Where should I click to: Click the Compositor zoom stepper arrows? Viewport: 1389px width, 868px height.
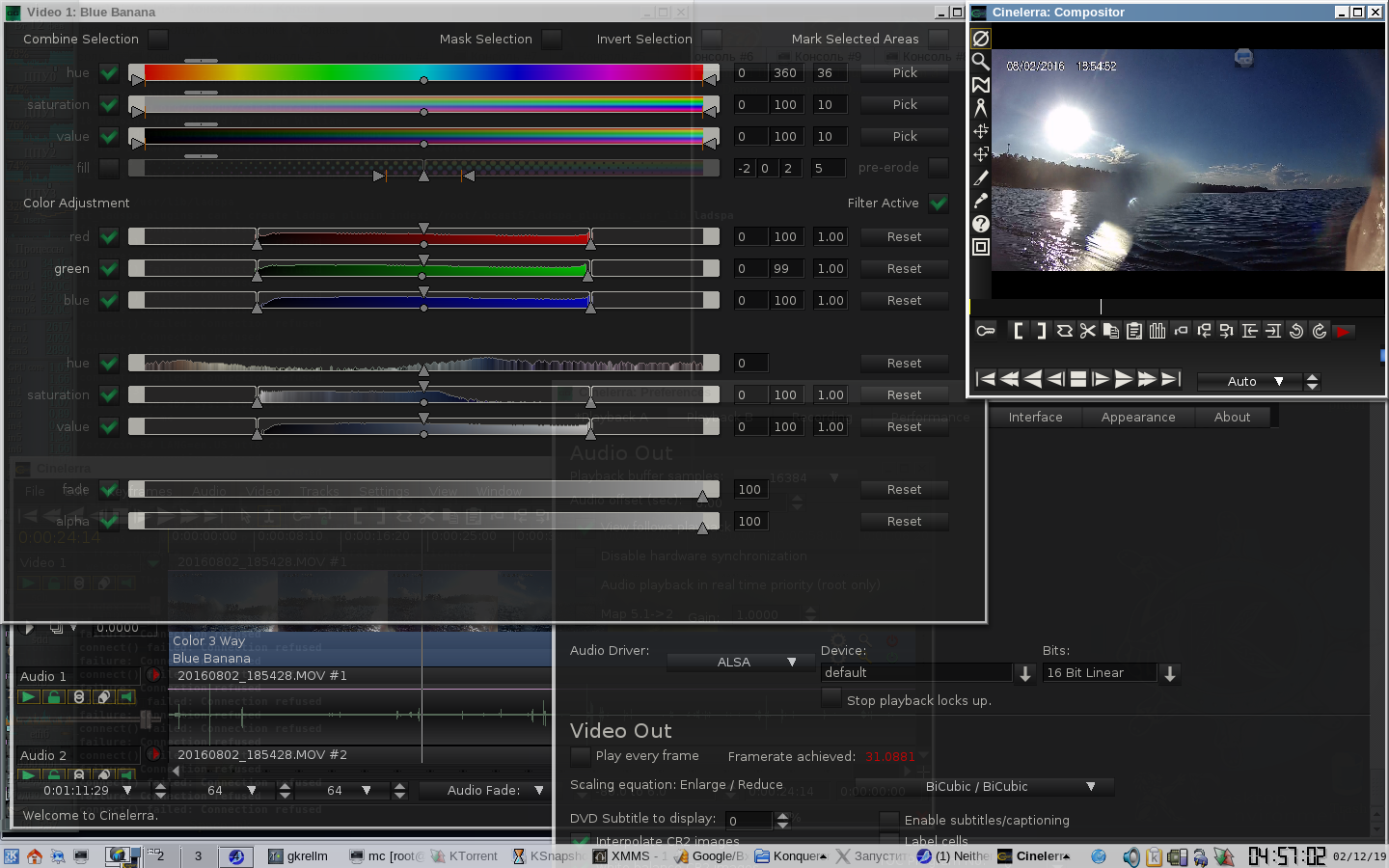[x=1312, y=381]
